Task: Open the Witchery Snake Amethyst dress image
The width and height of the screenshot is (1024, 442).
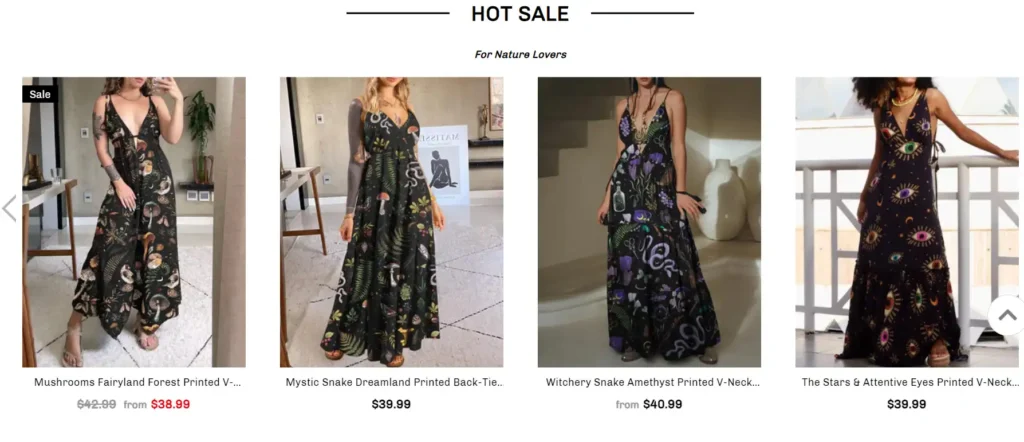Action: (649, 222)
